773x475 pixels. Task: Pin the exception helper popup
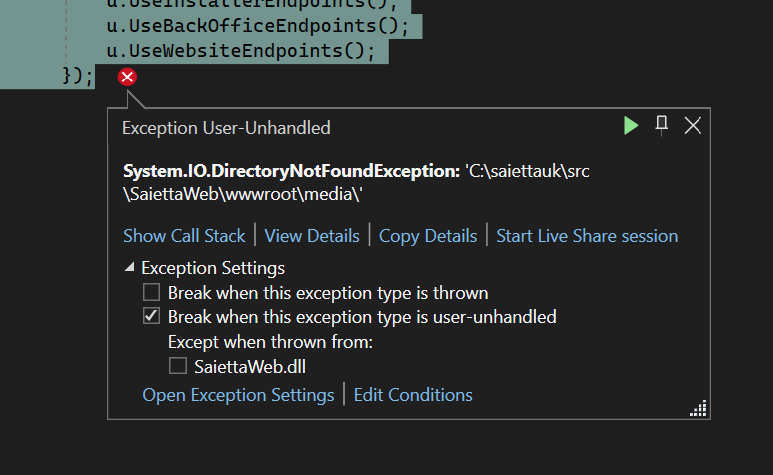(661, 124)
